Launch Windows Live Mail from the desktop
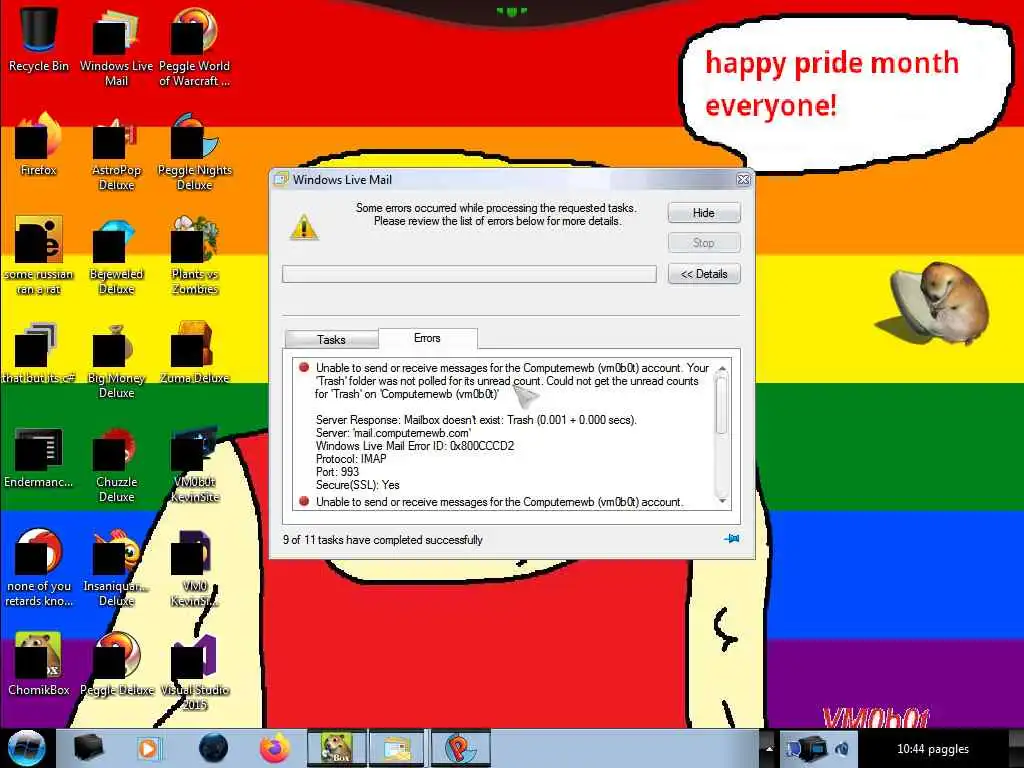The height and width of the screenshot is (768, 1024). coord(116,46)
